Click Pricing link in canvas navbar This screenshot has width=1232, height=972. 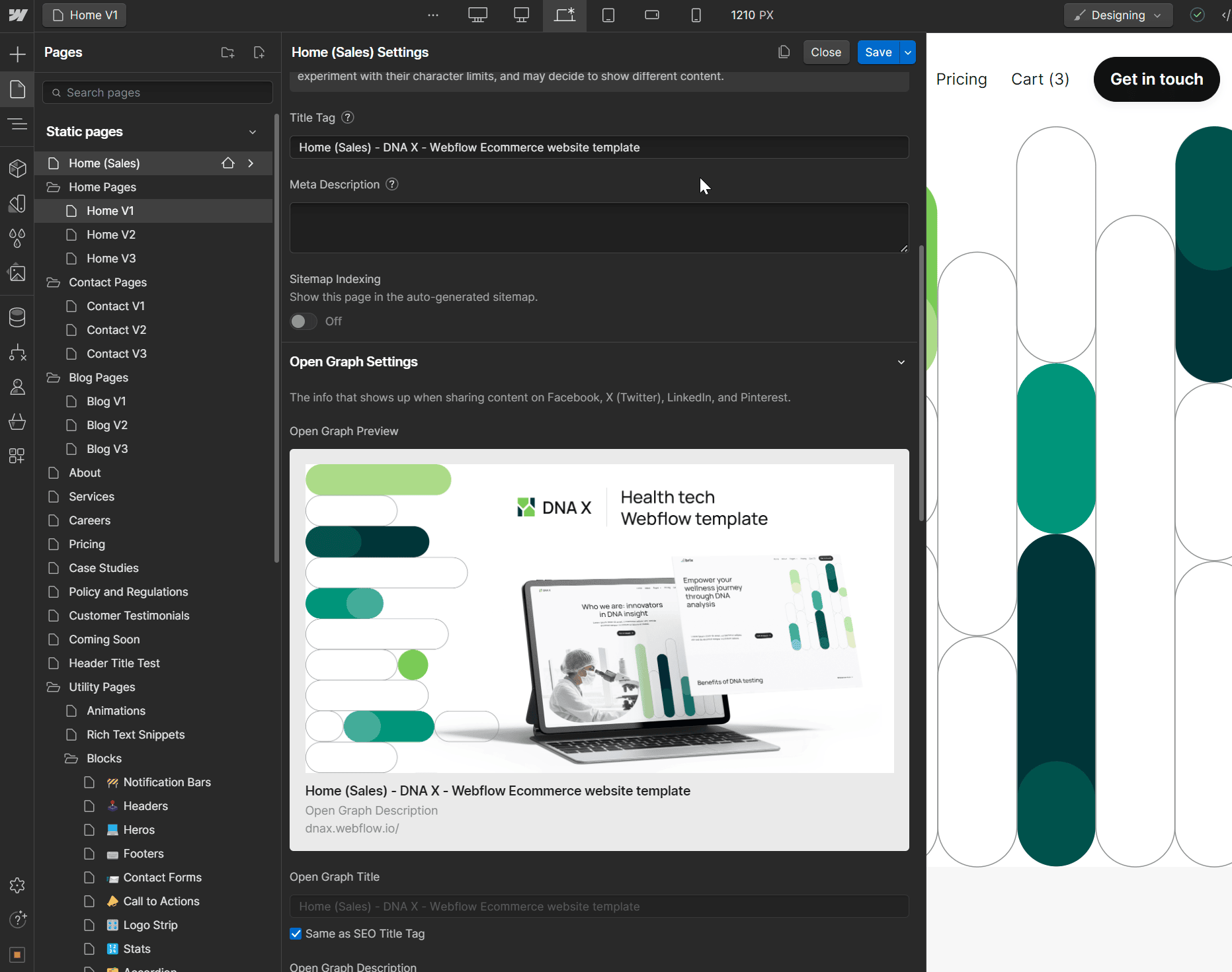pyautogui.click(x=962, y=79)
